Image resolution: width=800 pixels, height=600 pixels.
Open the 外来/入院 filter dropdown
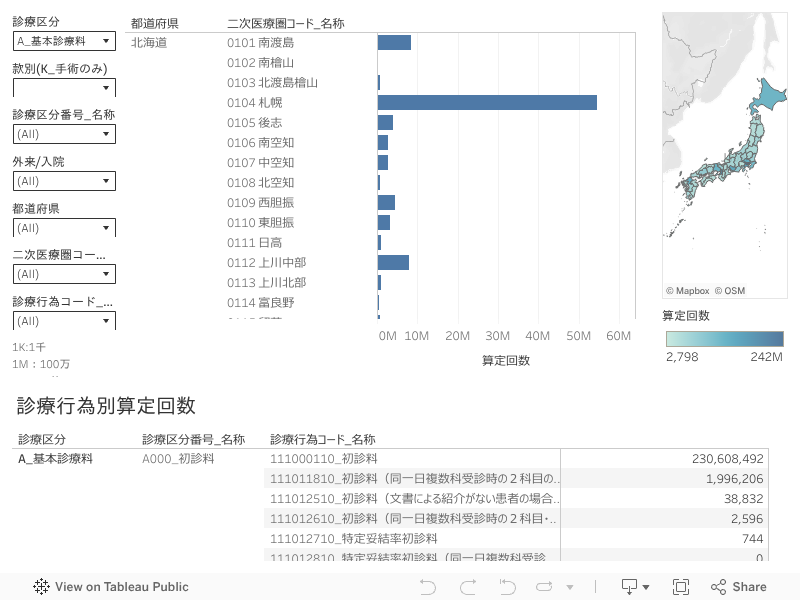pos(64,181)
